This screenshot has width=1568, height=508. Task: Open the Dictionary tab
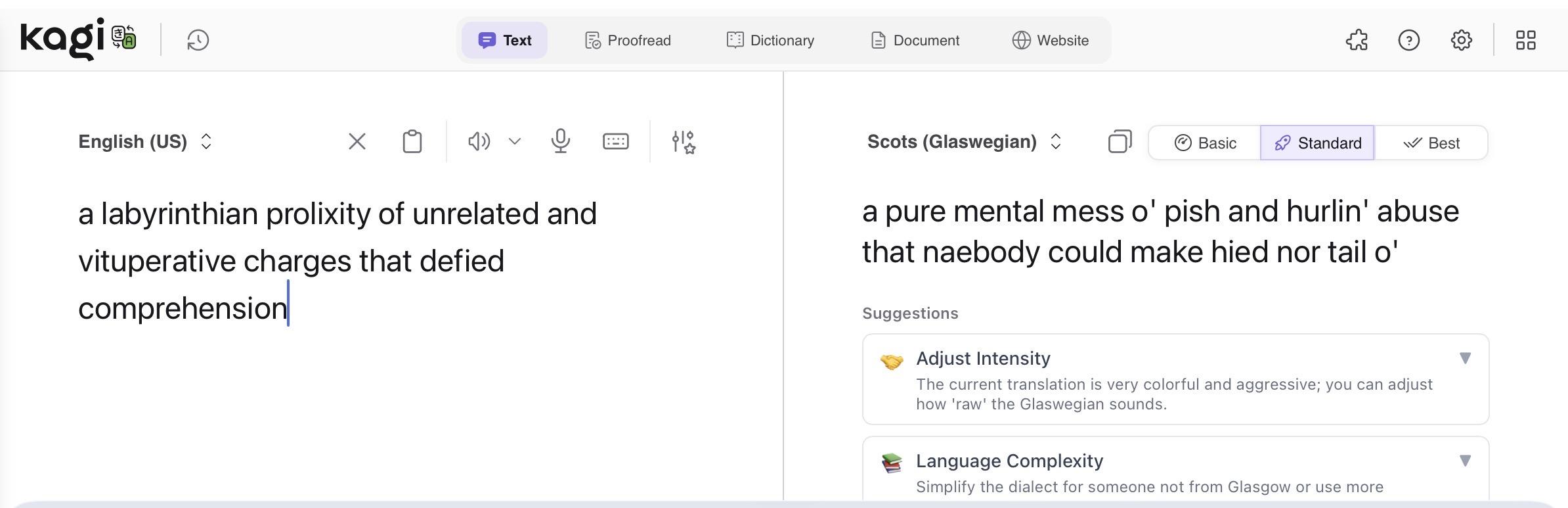770,40
